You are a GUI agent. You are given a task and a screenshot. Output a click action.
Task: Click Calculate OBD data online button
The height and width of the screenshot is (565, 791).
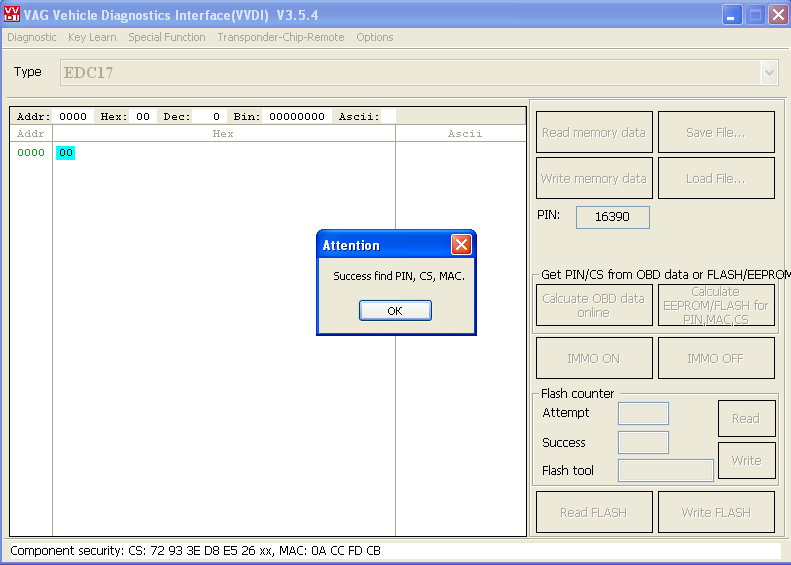[594, 305]
